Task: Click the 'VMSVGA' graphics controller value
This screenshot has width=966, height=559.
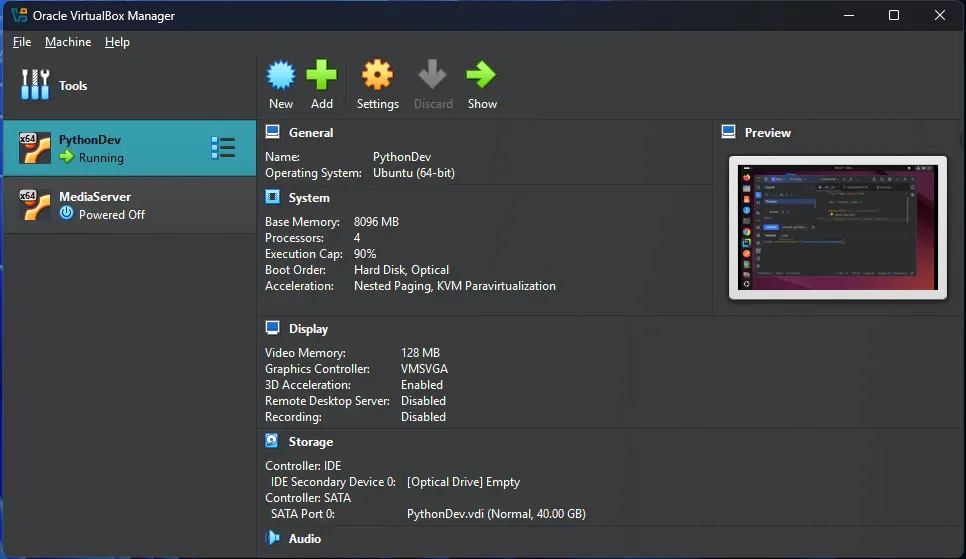Action: [x=424, y=369]
